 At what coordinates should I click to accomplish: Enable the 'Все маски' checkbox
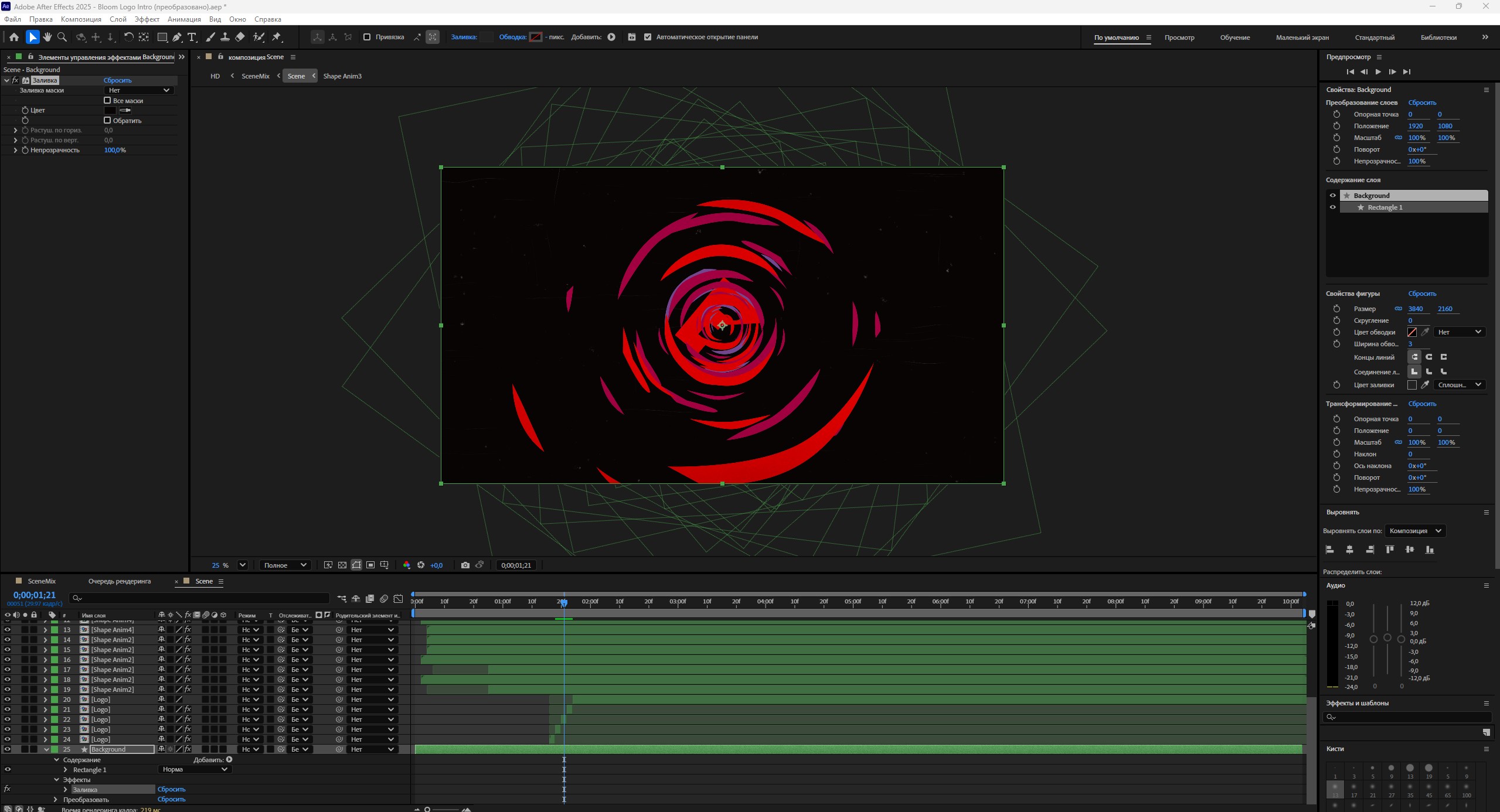[x=107, y=101]
